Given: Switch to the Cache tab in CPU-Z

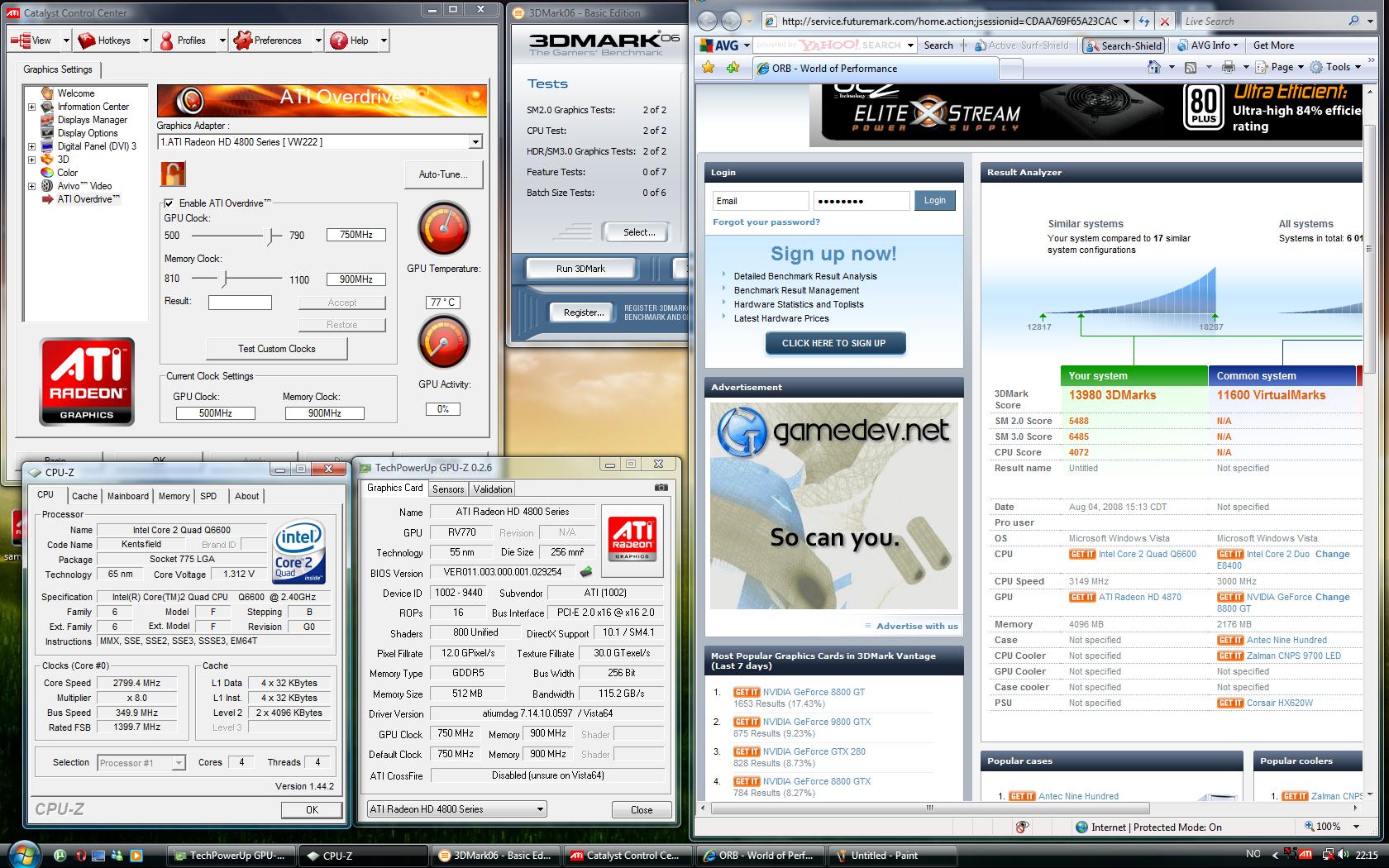Looking at the screenshot, I should 84,496.
